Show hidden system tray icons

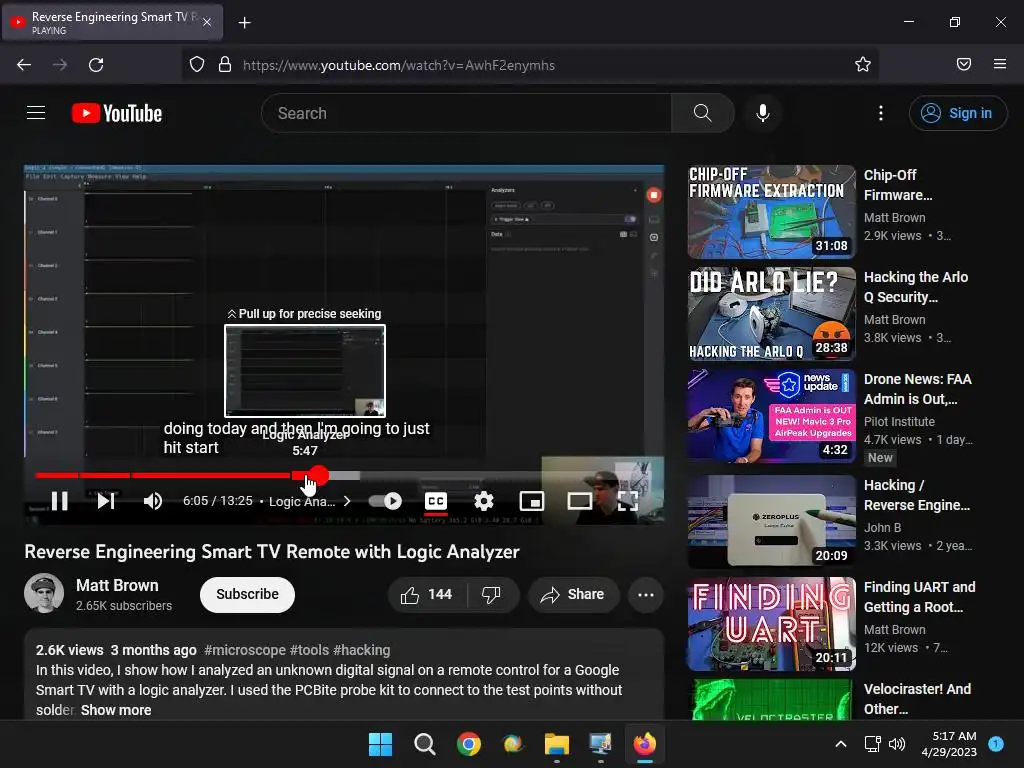click(841, 744)
